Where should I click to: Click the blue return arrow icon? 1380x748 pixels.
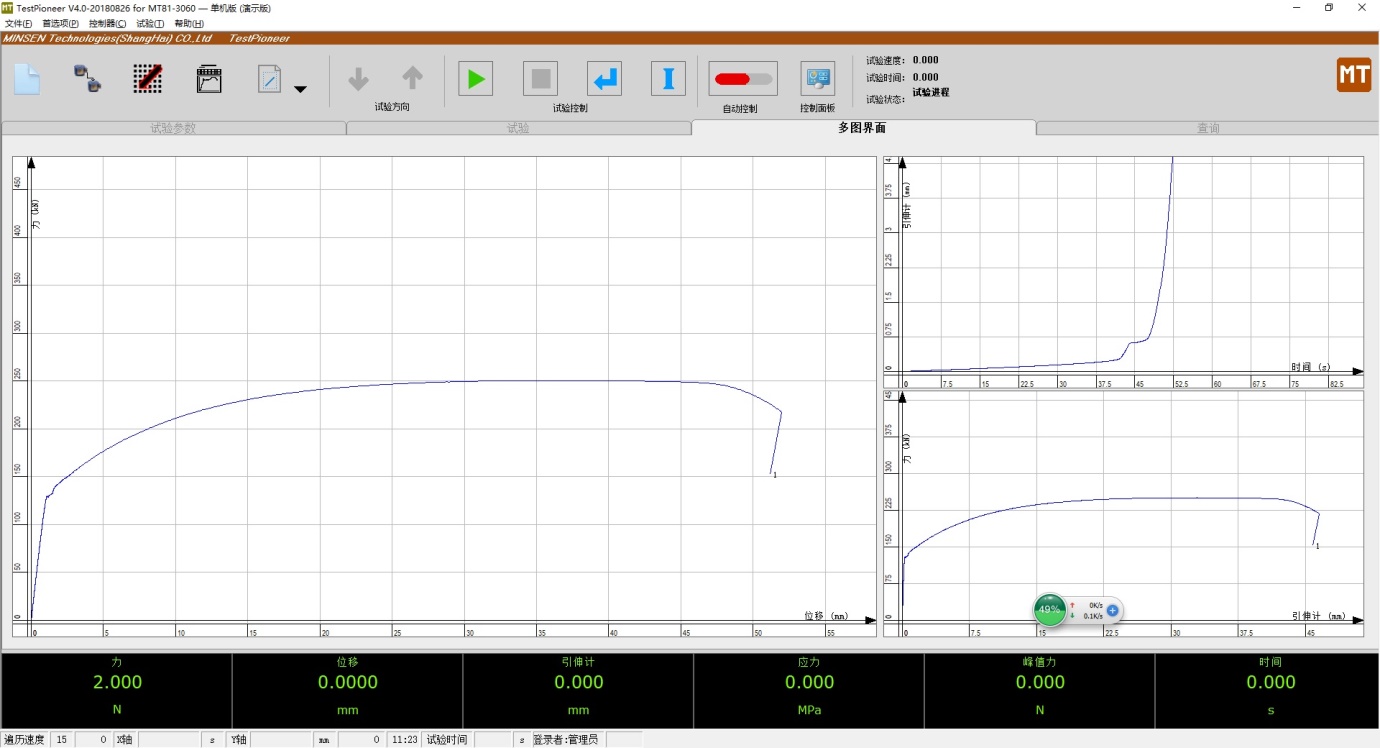click(x=604, y=78)
